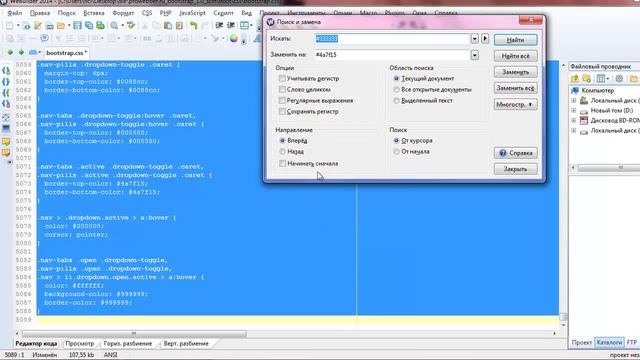Click the Найти button

(516, 40)
